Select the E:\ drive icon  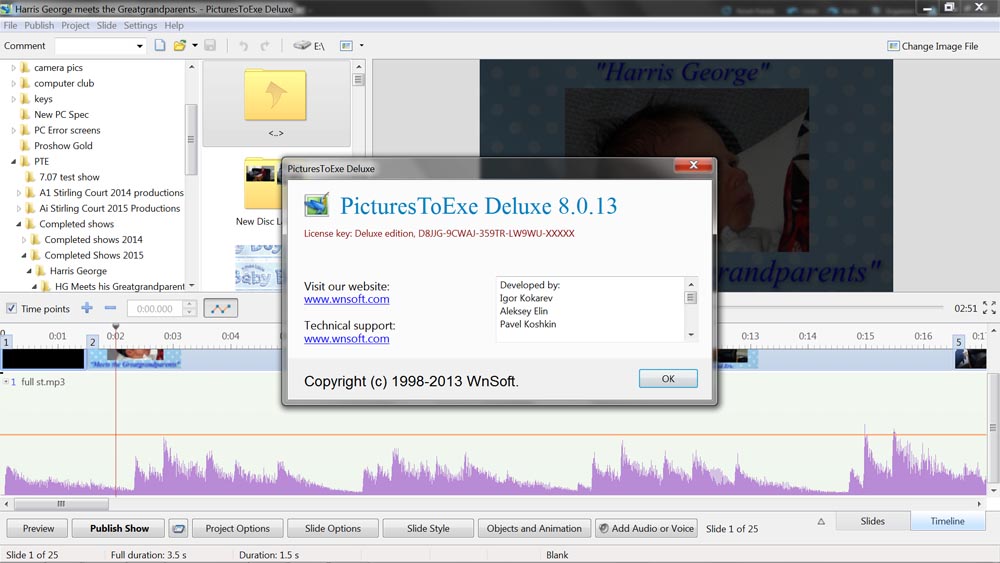pyautogui.click(x=309, y=46)
